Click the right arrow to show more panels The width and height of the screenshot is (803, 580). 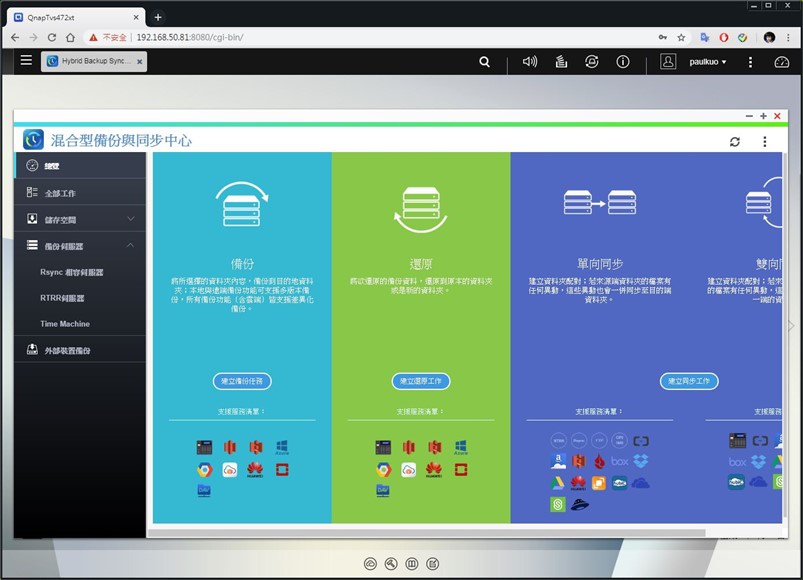tap(791, 326)
